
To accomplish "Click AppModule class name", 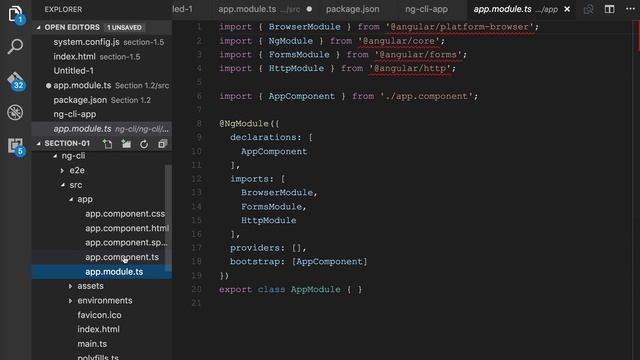I will point(316,289).
